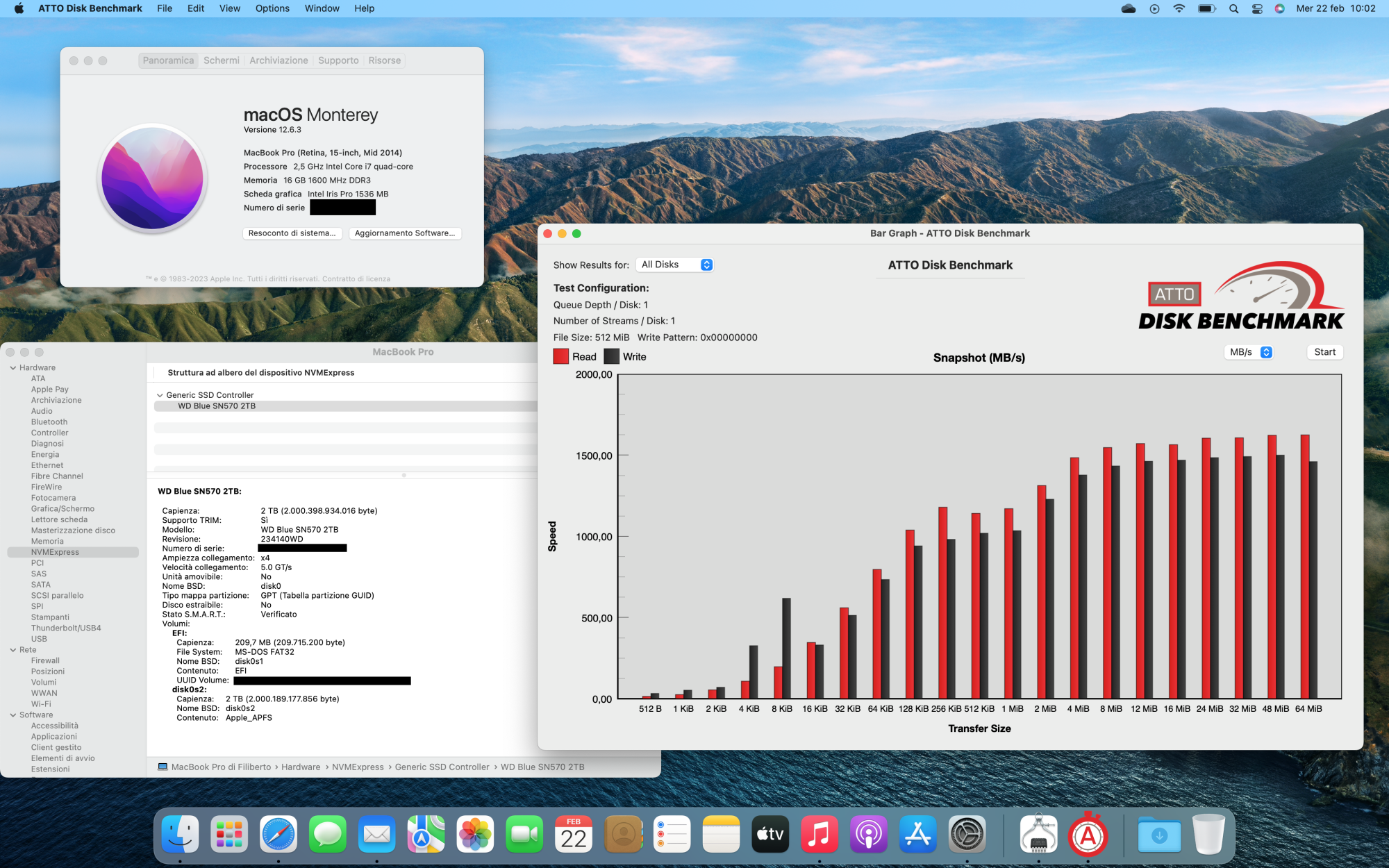This screenshot has width=1389, height=868.
Task: Open App Store from the dock
Action: tap(918, 834)
